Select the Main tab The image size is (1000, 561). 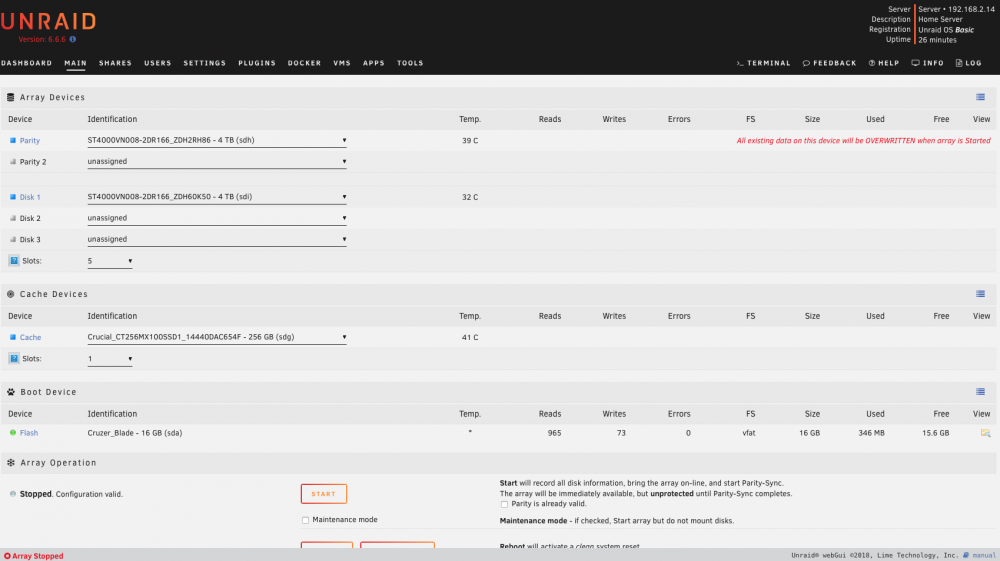pos(75,63)
